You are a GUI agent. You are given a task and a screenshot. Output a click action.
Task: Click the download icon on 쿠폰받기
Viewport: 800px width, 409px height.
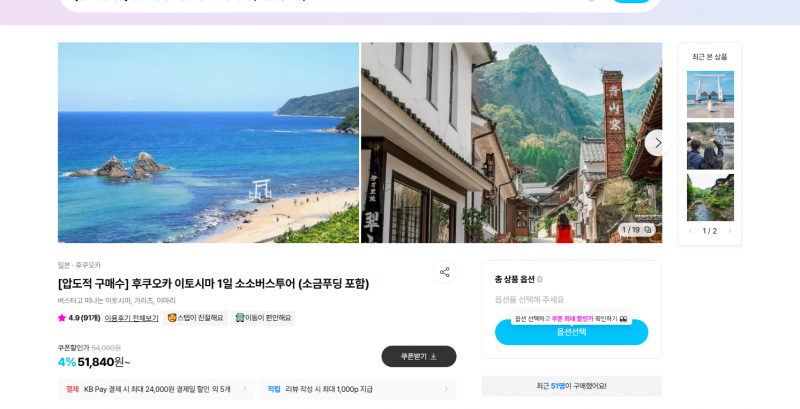(433, 356)
